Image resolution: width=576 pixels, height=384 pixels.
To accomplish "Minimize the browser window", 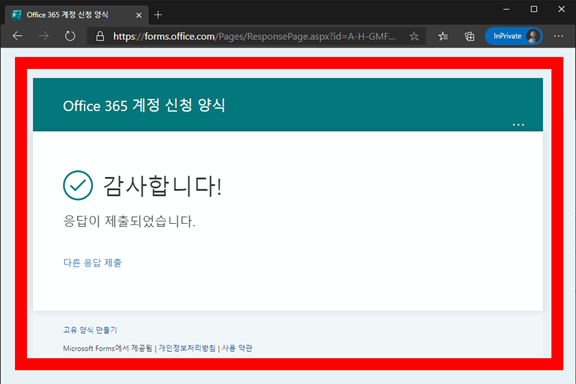I will [506, 9].
